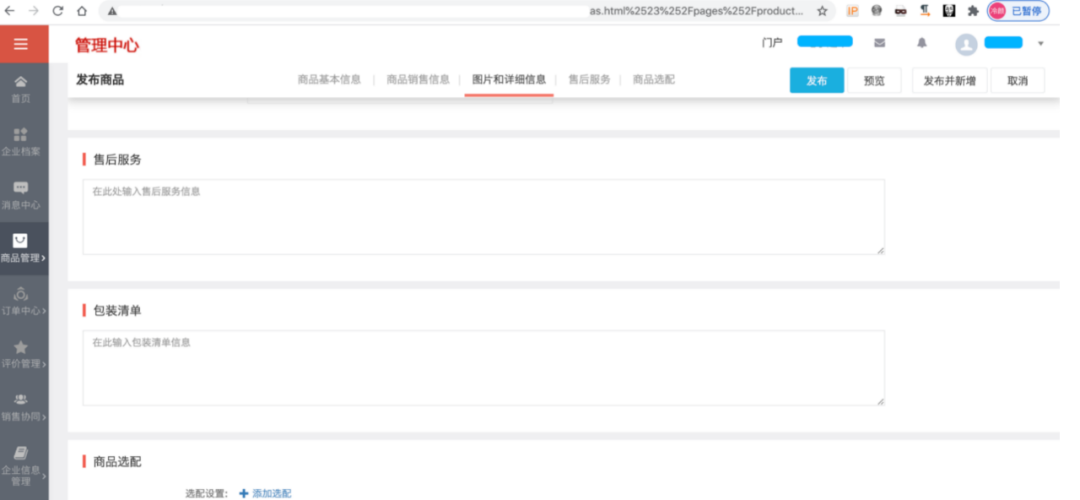Viewport: 1080px width, 500px height.
Task: Open the 已暂停 profile button
Action: pyautogui.click(x=1018, y=11)
